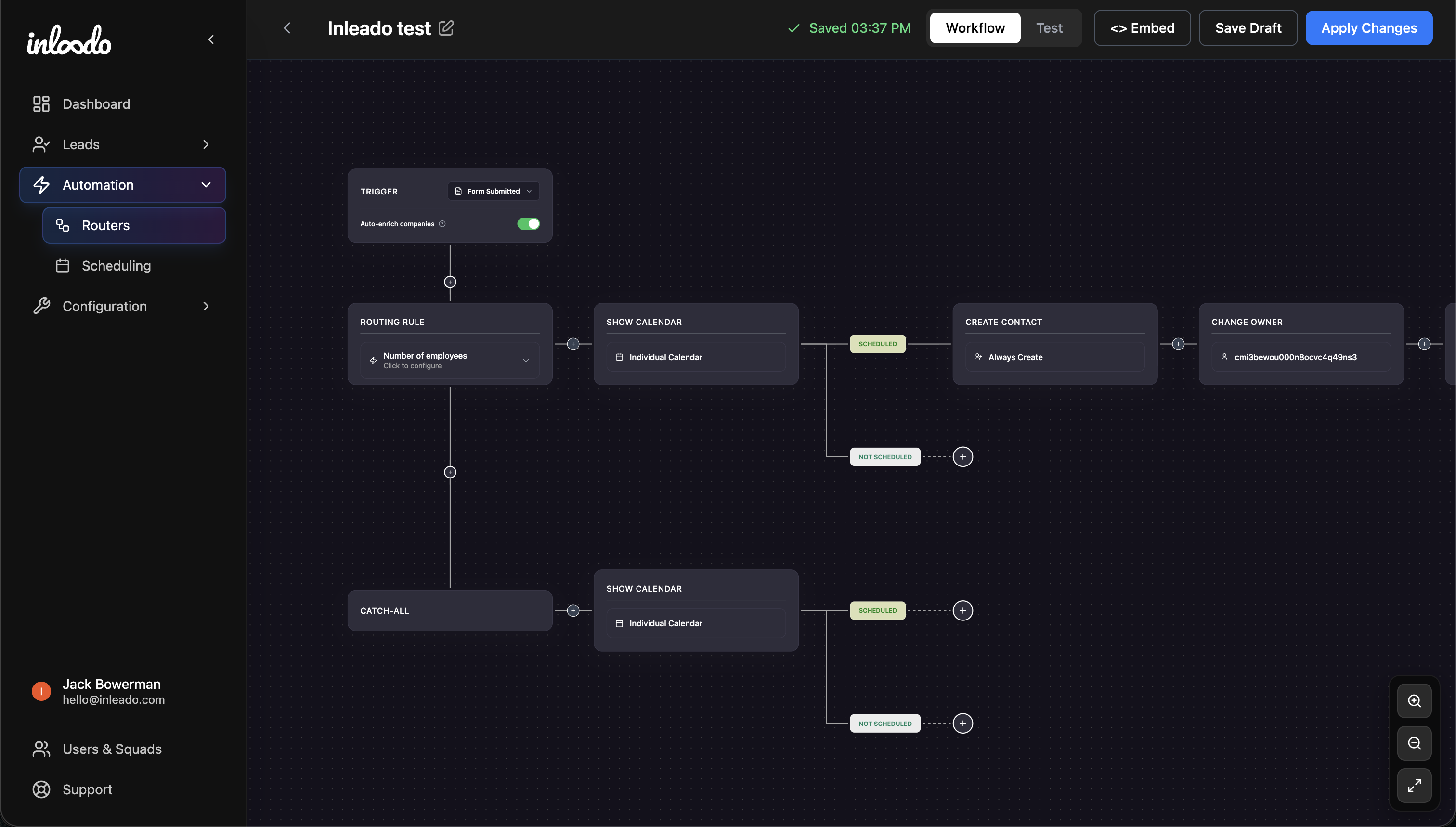The height and width of the screenshot is (827, 1456).
Task: Click the NOT SCHEDULED branch label
Action: pyautogui.click(x=884, y=456)
